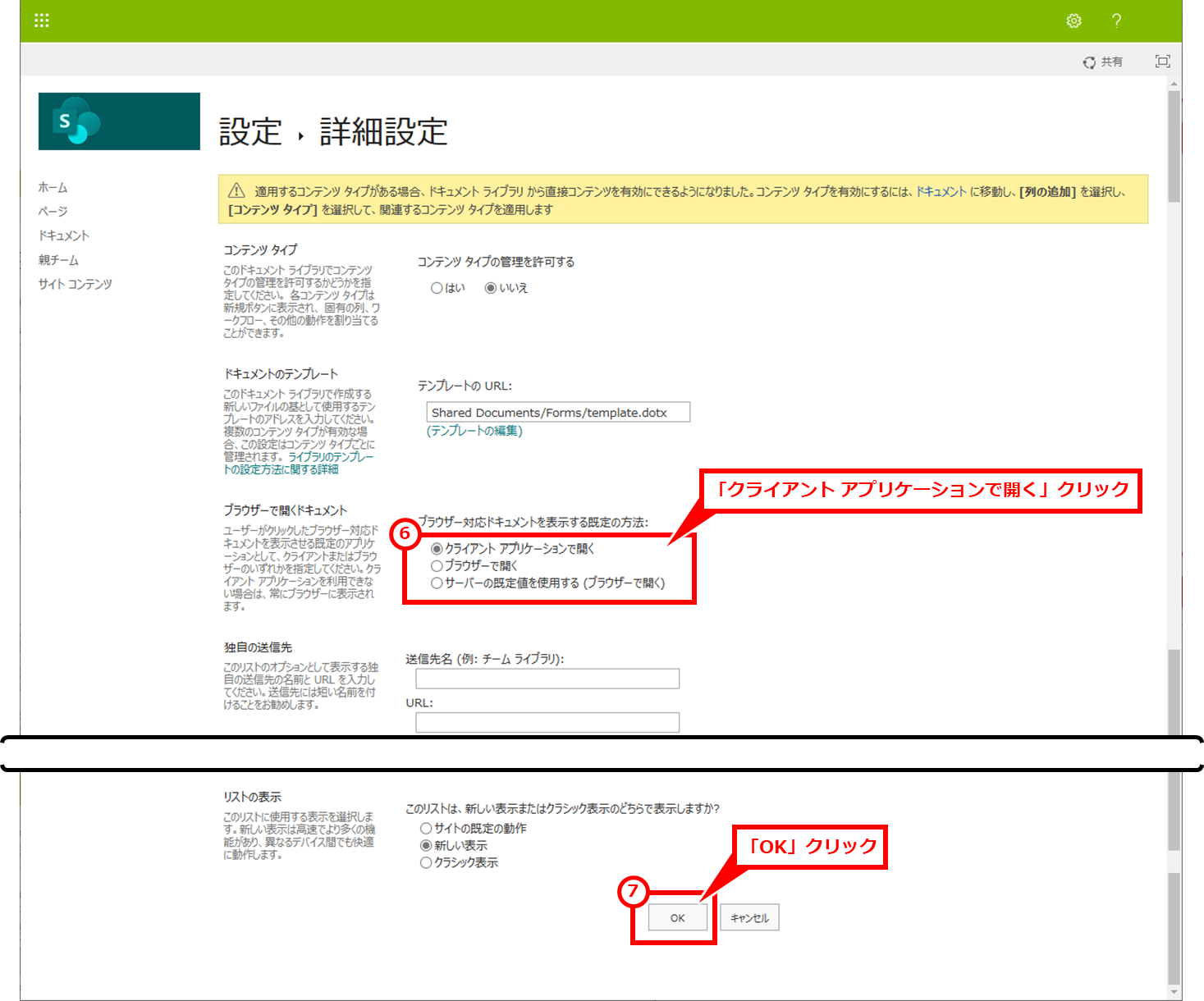The height and width of the screenshot is (1001, 1204).
Task: Follow the ドキュメント link in the yellow notice
Action: (x=941, y=191)
